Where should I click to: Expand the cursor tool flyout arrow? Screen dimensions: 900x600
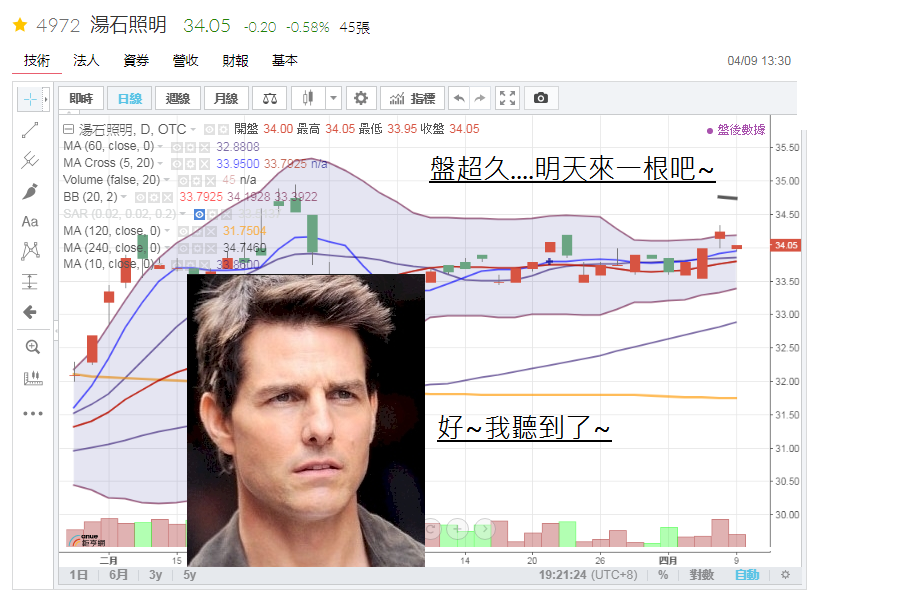(x=46, y=99)
